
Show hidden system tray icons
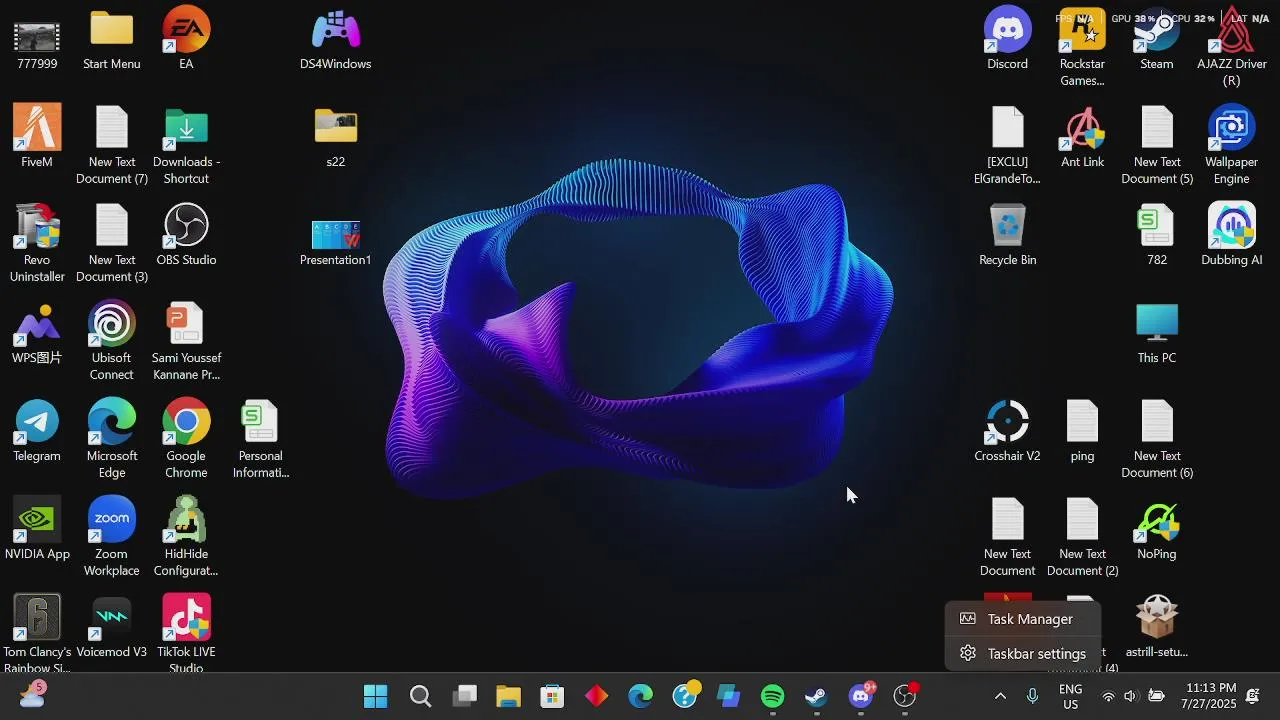pyautogui.click(x=999, y=697)
